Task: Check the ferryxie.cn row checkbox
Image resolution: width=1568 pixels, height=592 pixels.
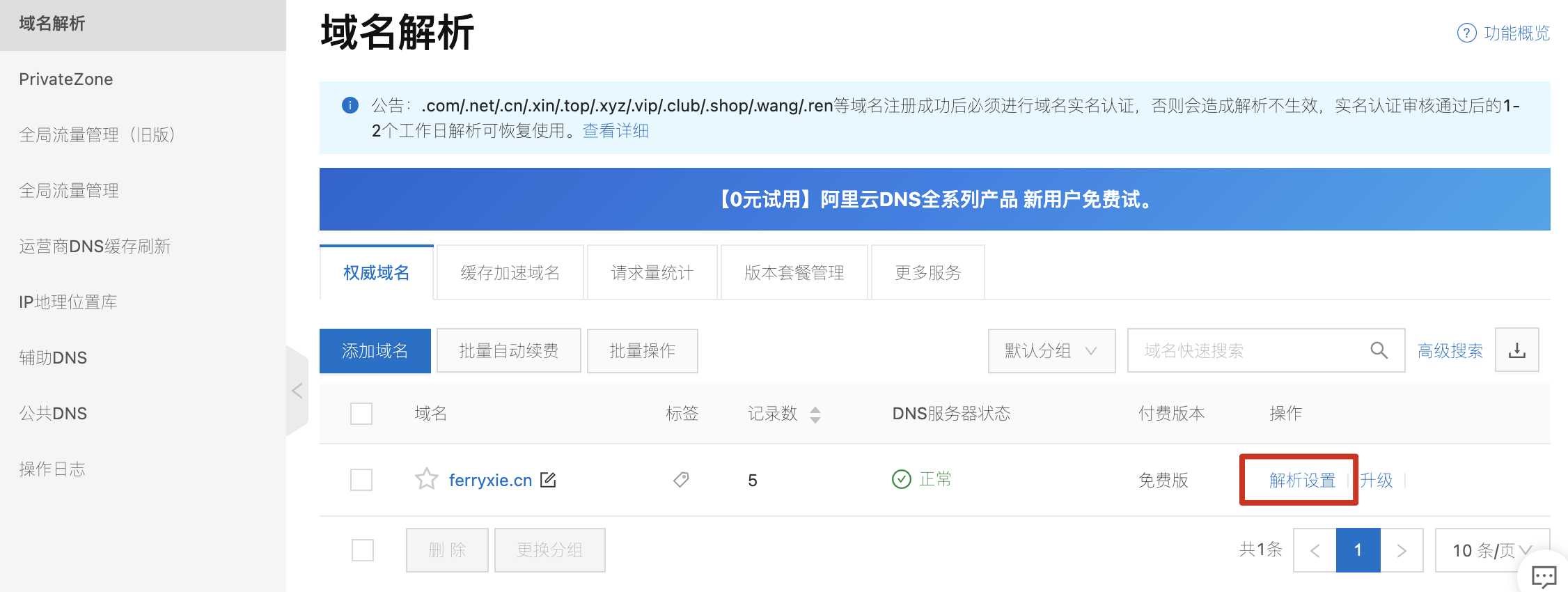Action: tap(361, 480)
